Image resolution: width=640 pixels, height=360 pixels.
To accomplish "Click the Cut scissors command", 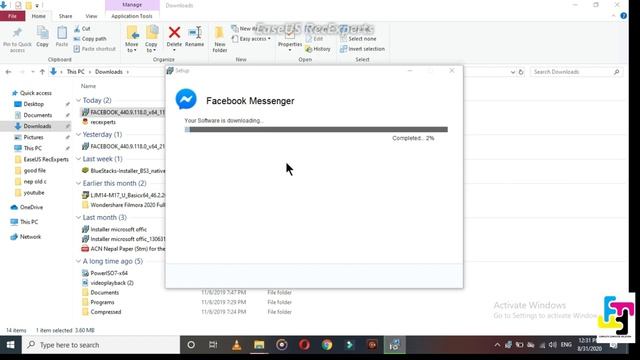I will [x=82, y=29].
